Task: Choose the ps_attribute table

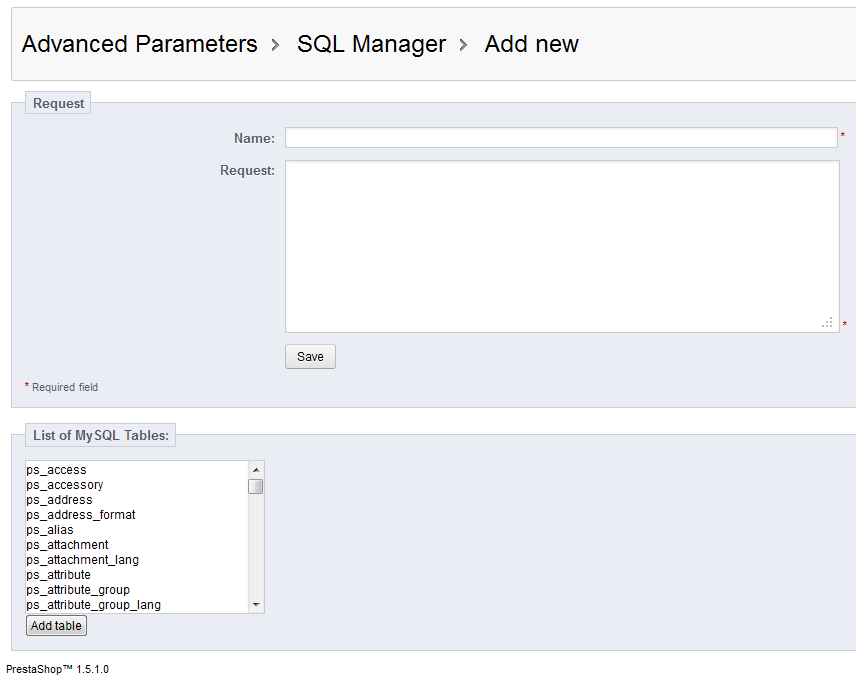Action: 58,575
